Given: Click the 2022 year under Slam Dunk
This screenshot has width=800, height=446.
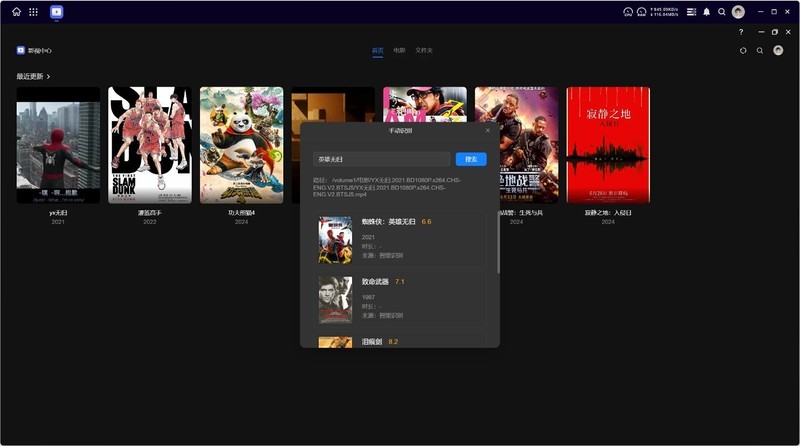Looking at the screenshot, I should pos(150,222).
